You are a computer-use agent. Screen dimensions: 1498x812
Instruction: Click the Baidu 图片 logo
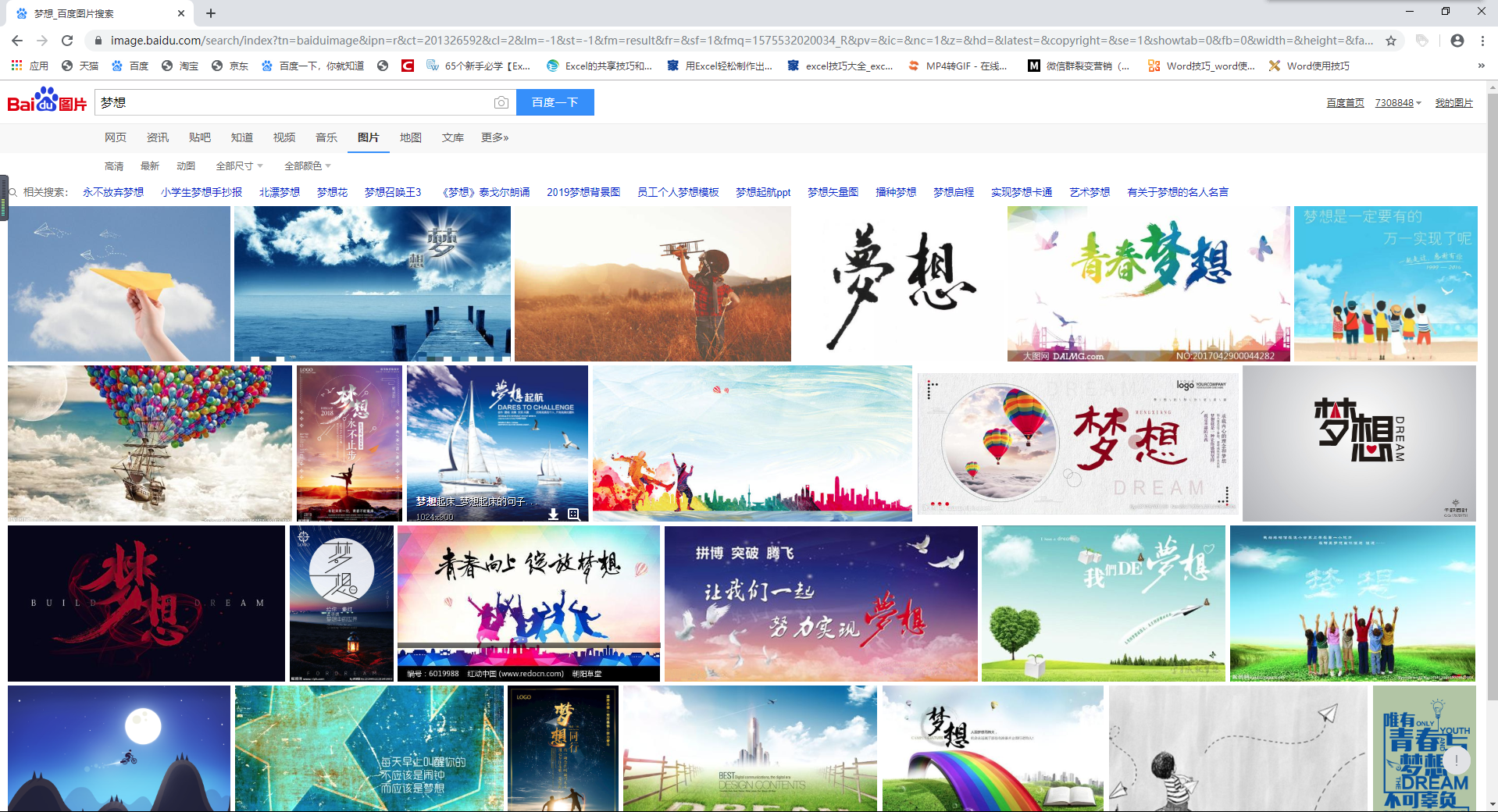[x=47, y=101]
